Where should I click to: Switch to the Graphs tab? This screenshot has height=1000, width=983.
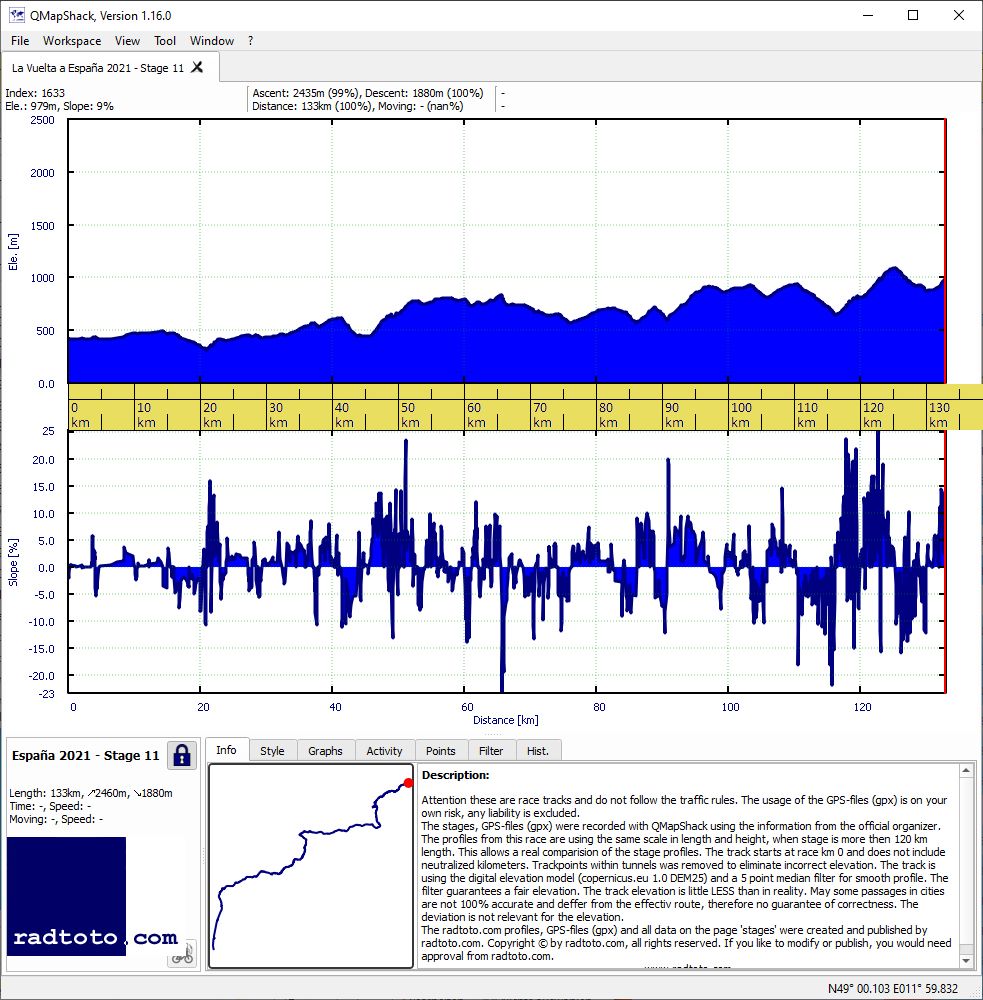[x=325, y=751]
